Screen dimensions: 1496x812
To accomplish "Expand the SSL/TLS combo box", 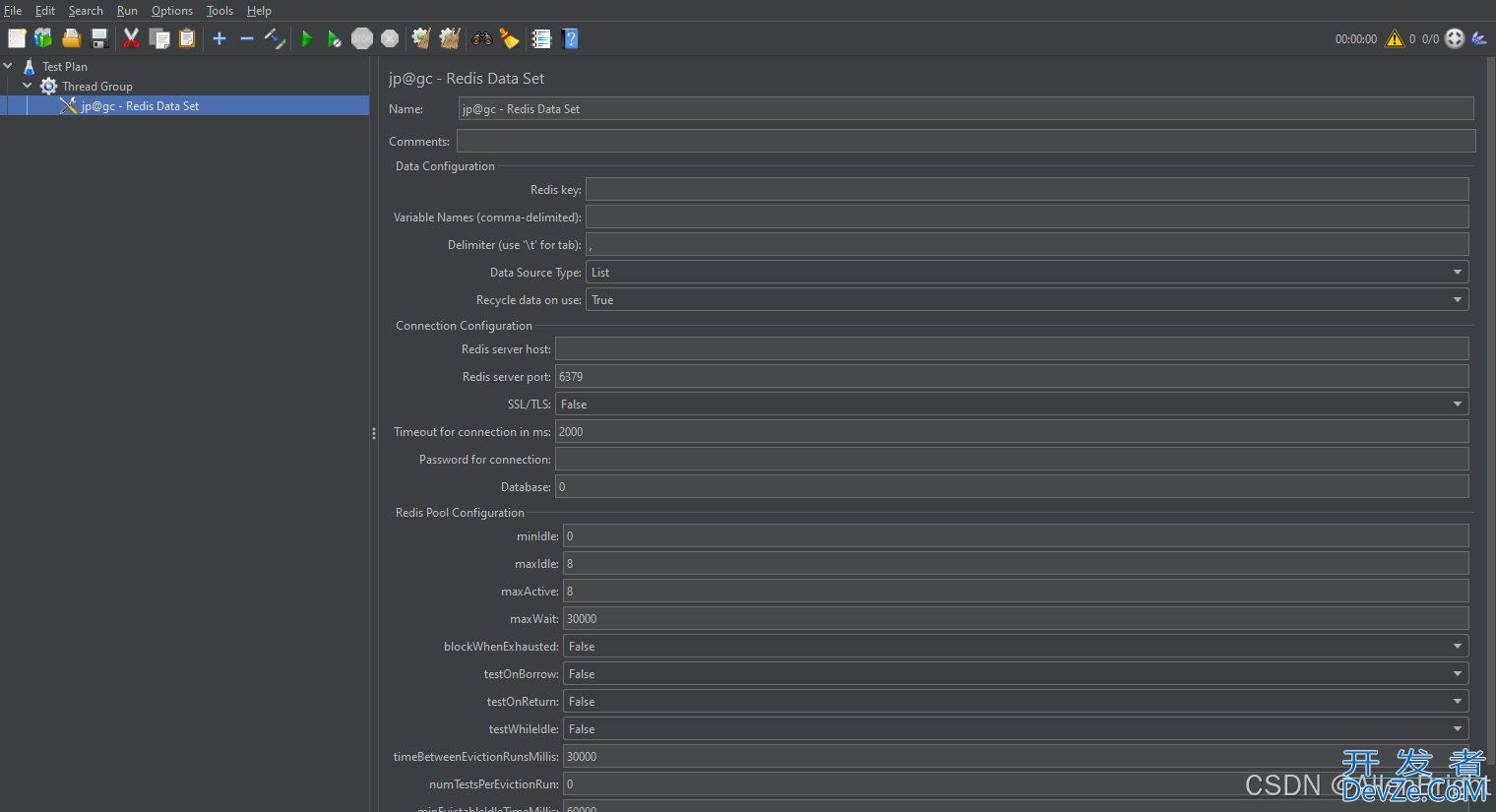I will [x=1011, y=405].
